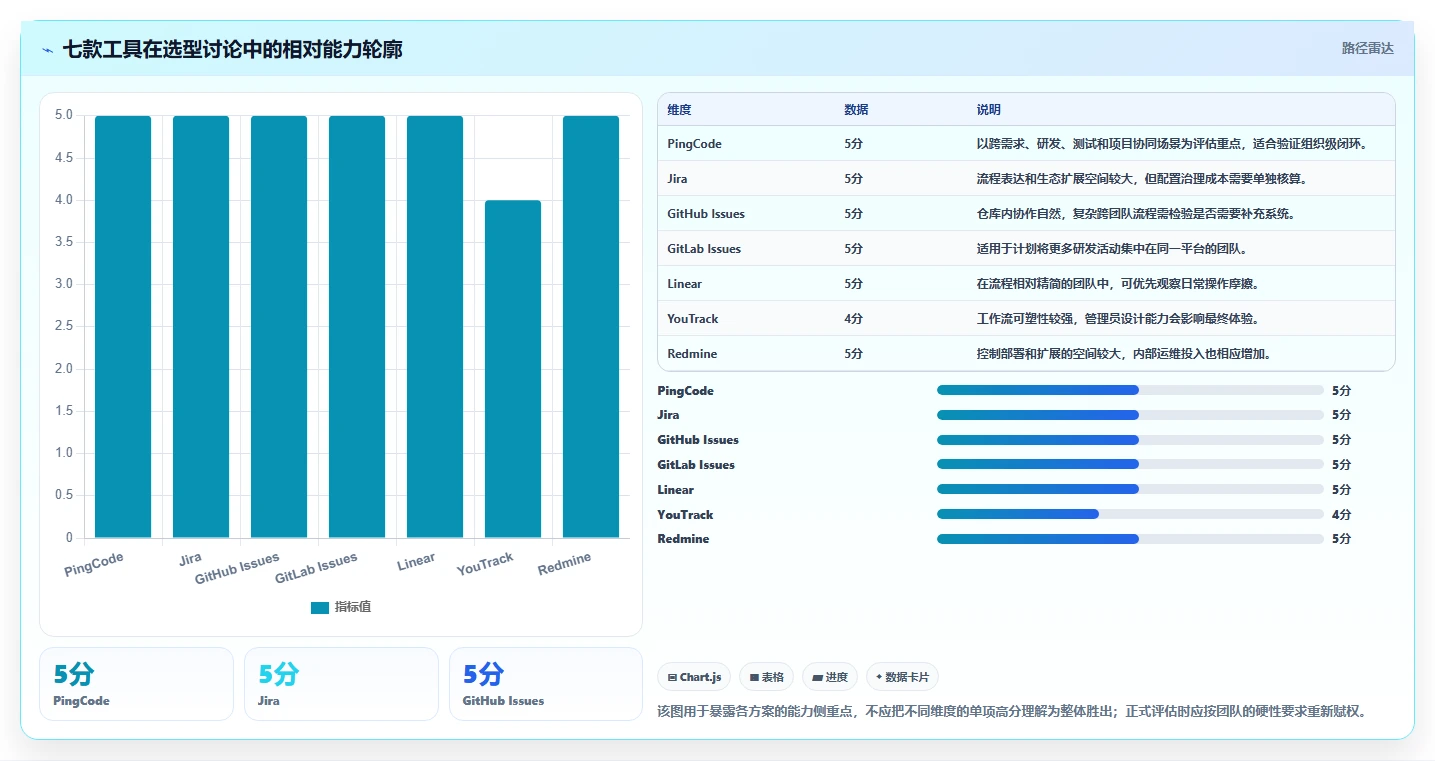Click the GitLab Issues label on the chart x-axis
The width and height of the screenshot is (1435, 761).
[x=316, y=568]
